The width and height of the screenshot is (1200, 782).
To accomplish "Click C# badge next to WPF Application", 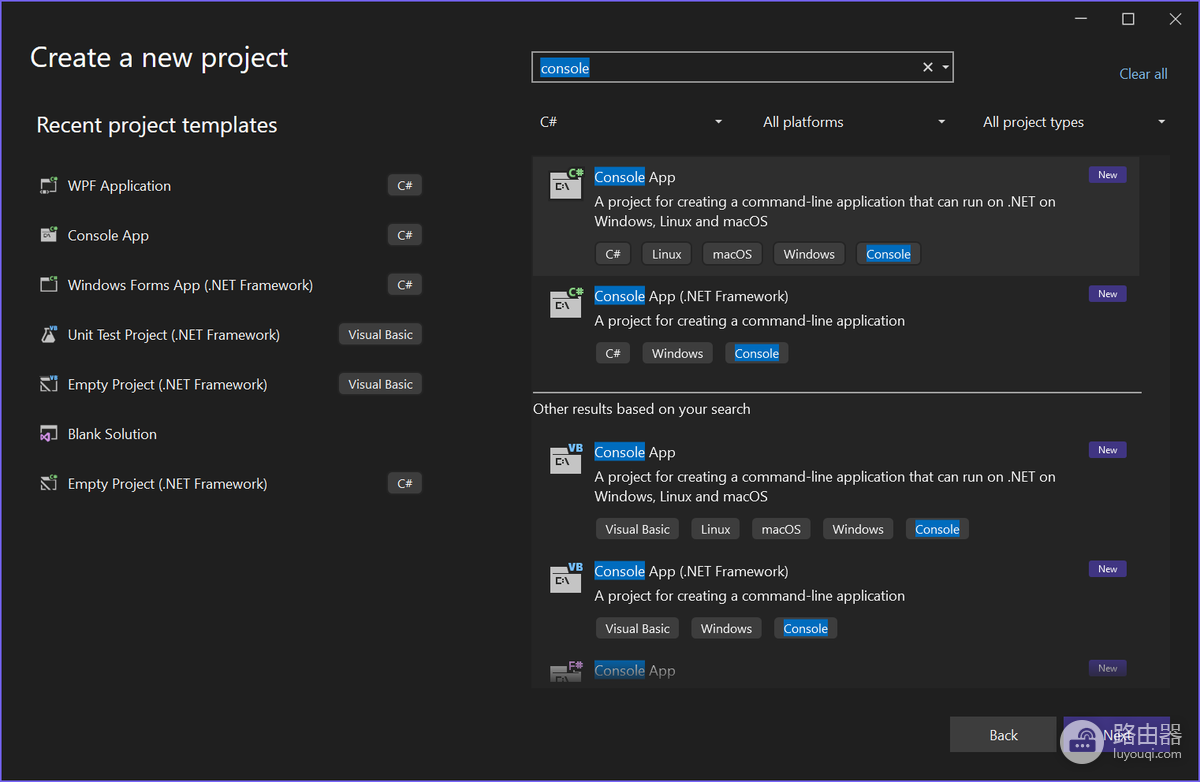I will 405,185.
